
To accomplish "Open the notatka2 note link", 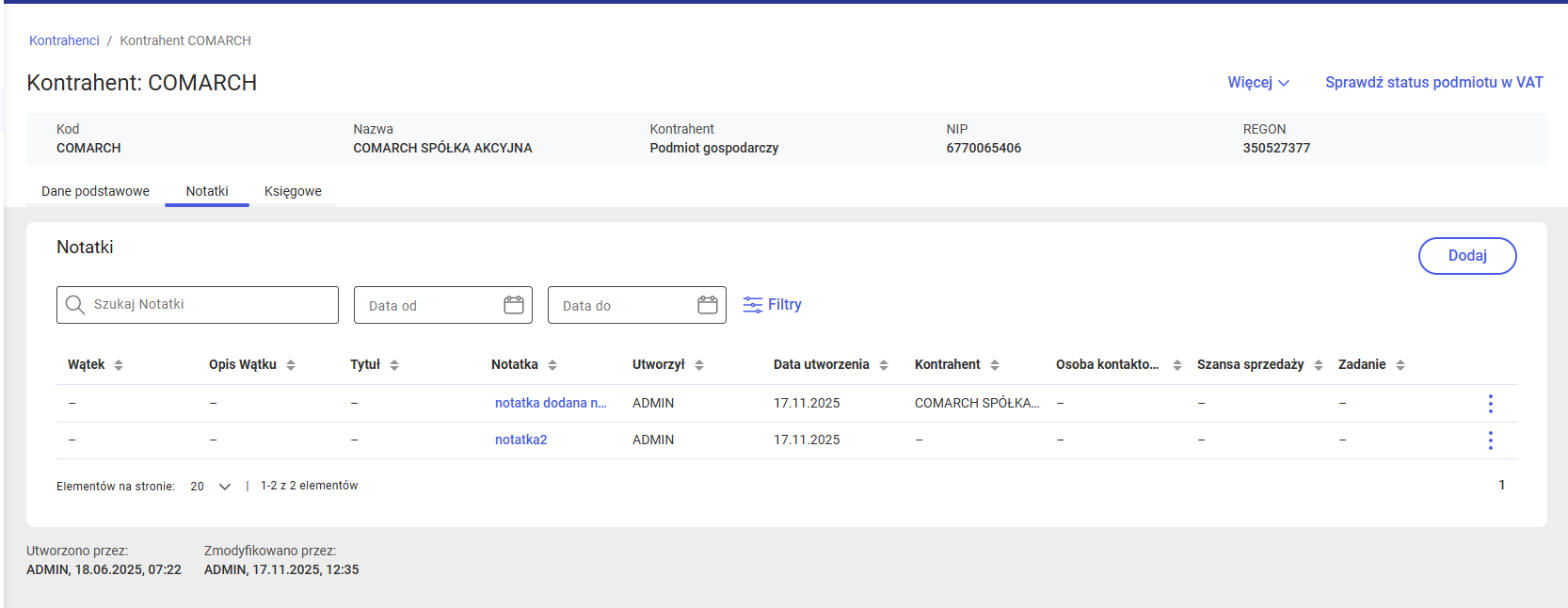I will (520, 440).
